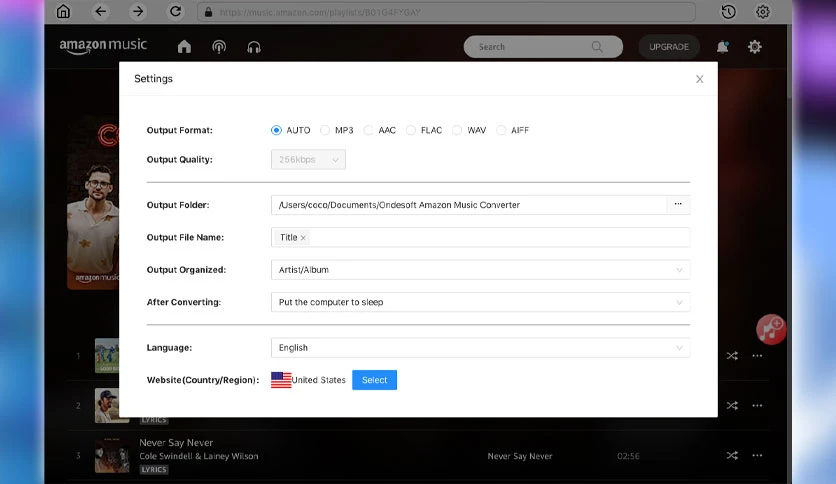Expand the After Converting dropdown
Screen dimensions: 836x484
tap(480, 302)
